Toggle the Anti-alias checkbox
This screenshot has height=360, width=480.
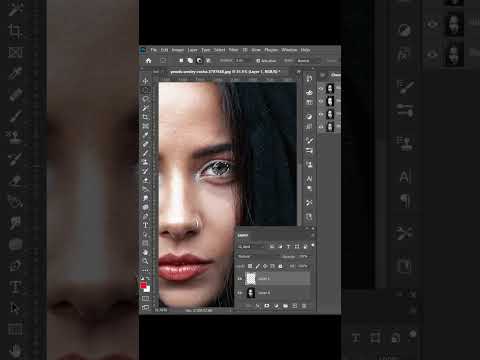tap(258, 61)
